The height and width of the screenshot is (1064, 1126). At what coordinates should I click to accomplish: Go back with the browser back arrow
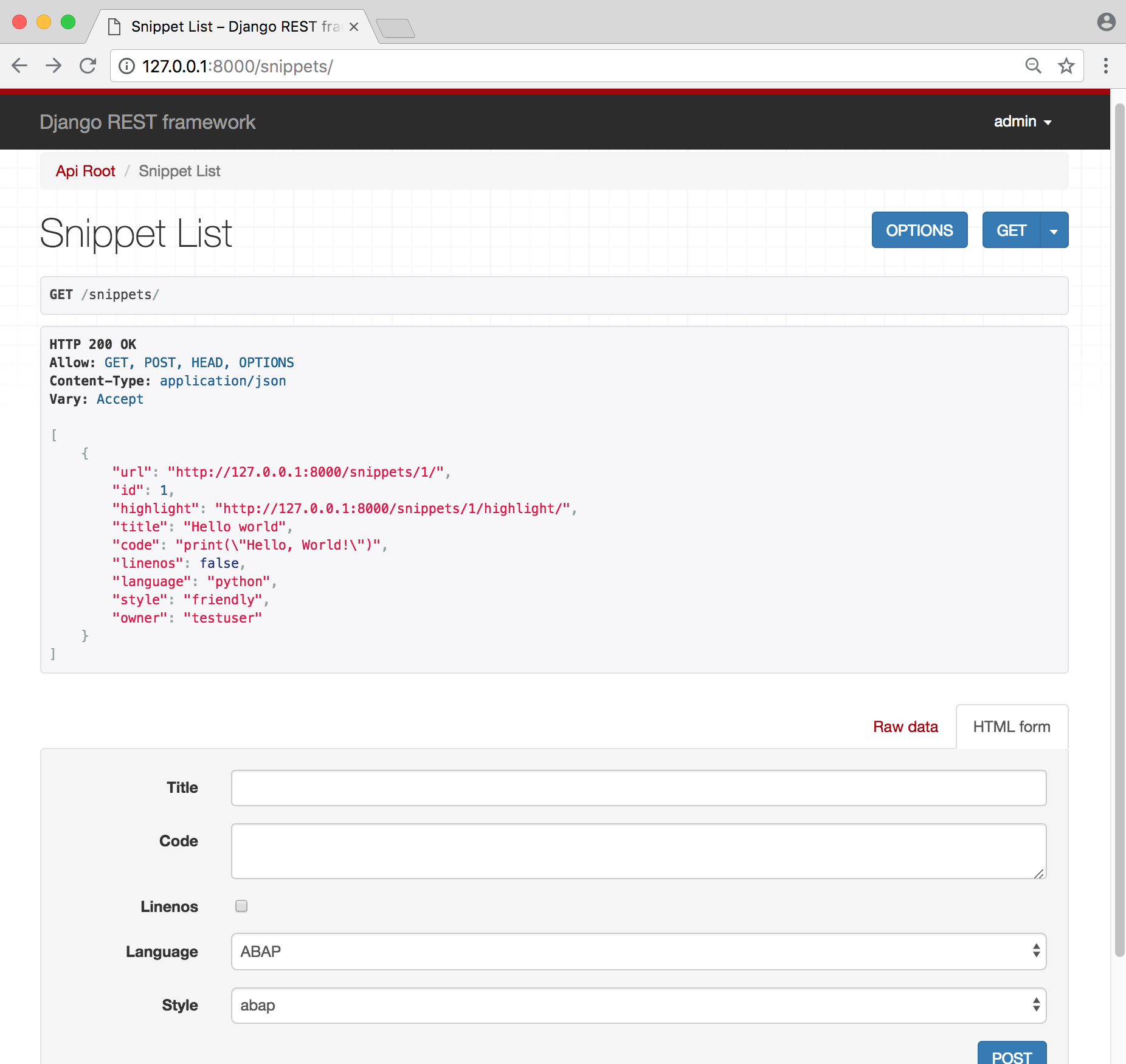pyautogui.click(x=19, y=66)
